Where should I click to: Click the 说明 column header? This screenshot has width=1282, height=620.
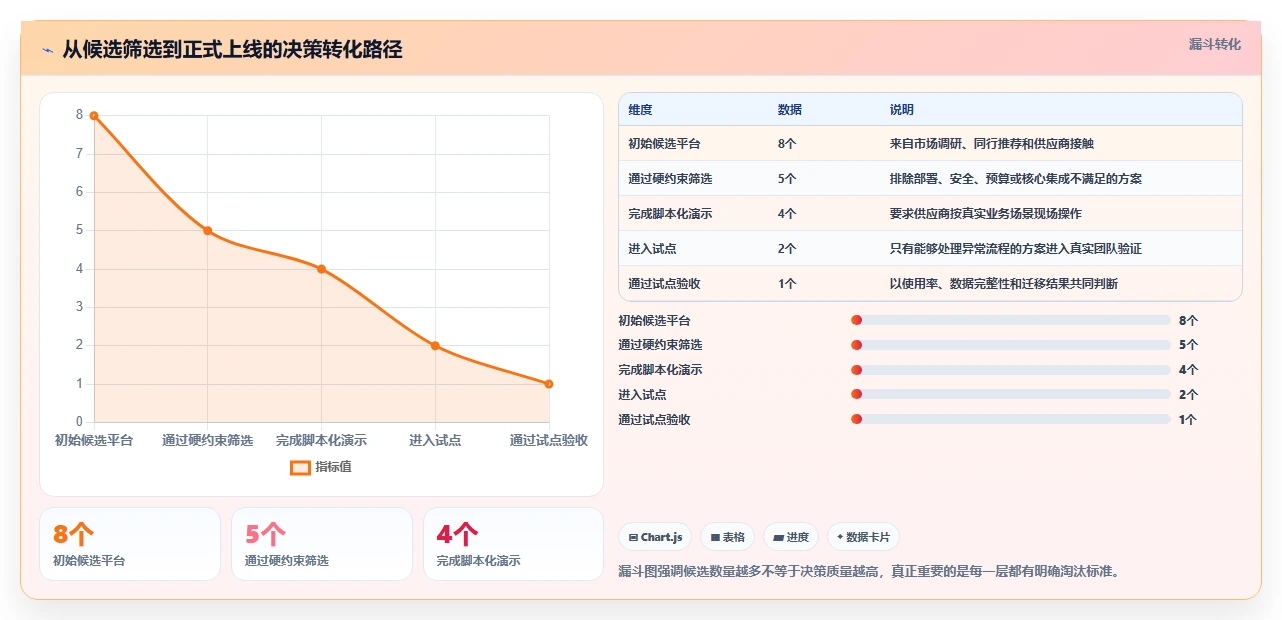coord(901,110)
